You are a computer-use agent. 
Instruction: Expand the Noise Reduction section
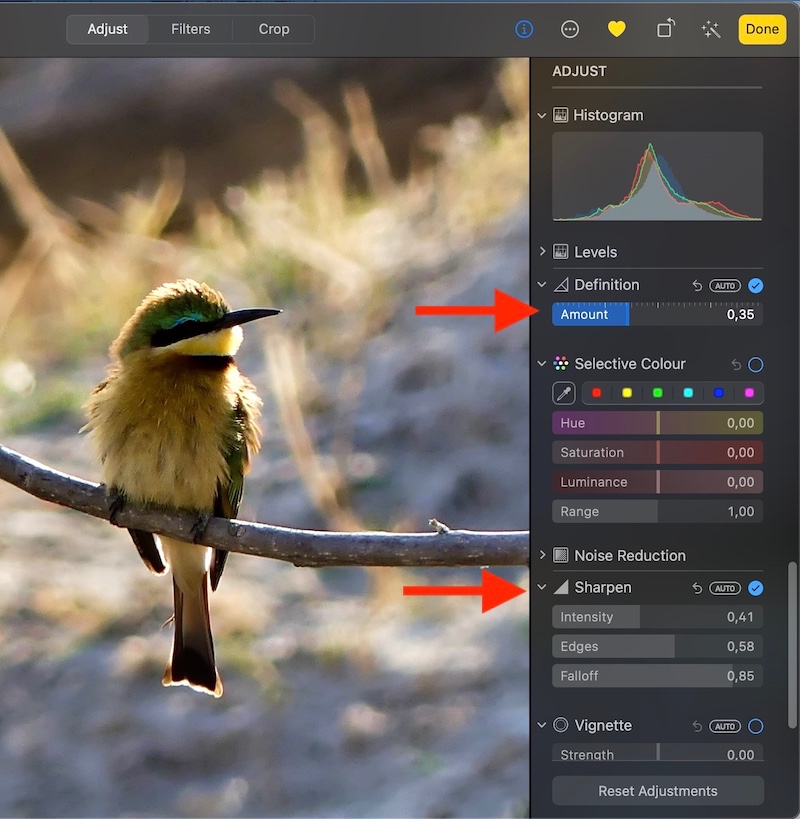click(542, 555)
